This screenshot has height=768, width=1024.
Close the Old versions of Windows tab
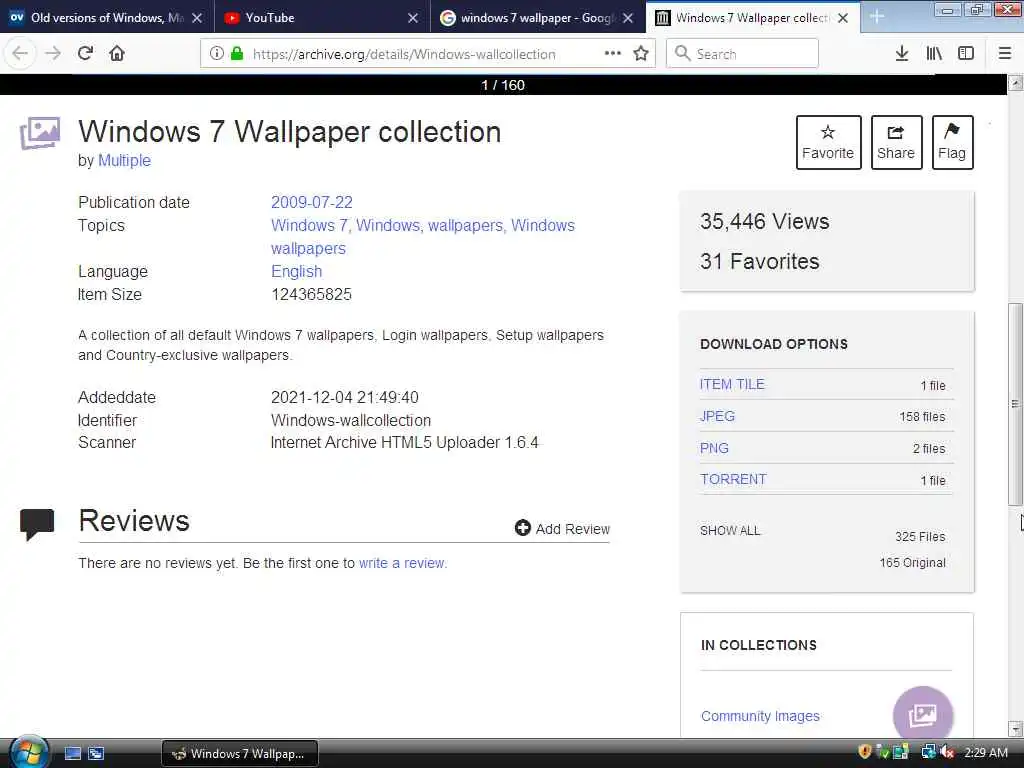coord(197,18)
